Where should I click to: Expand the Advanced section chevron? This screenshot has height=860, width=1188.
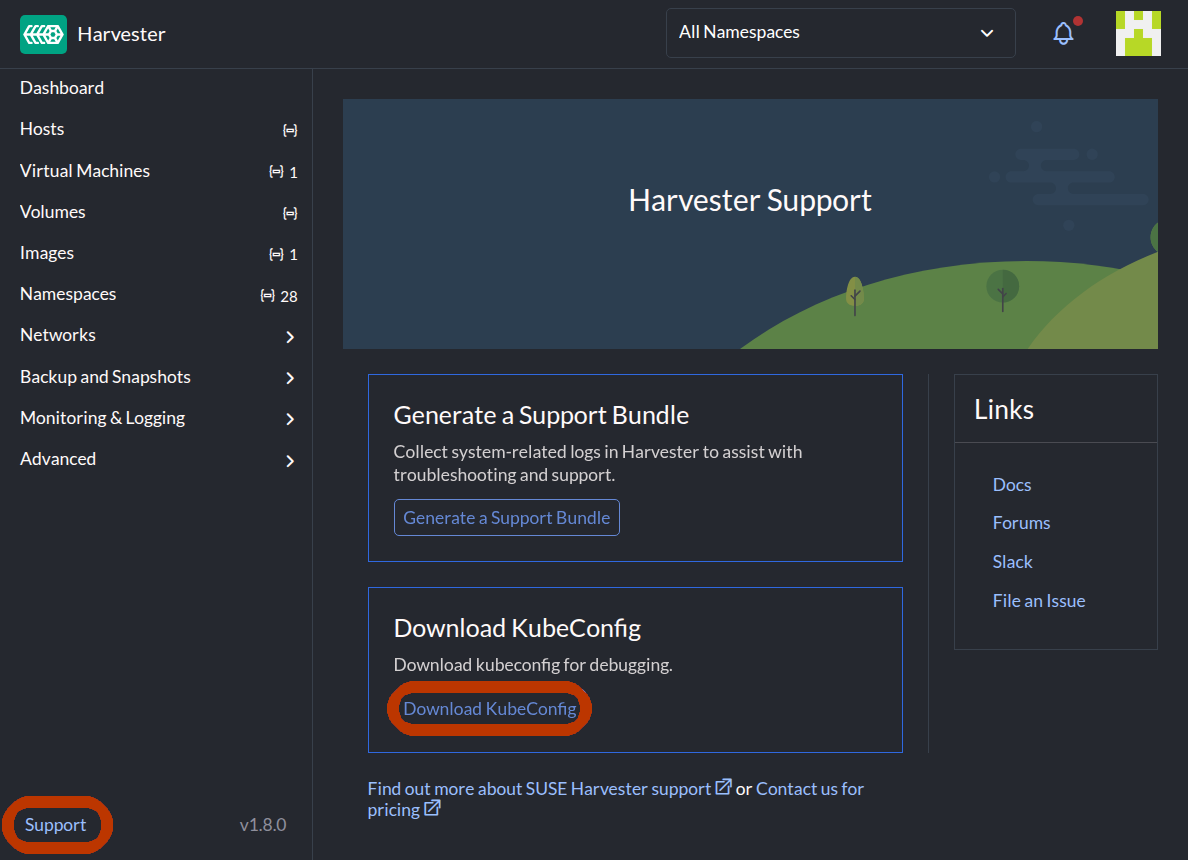pos(290,460)
